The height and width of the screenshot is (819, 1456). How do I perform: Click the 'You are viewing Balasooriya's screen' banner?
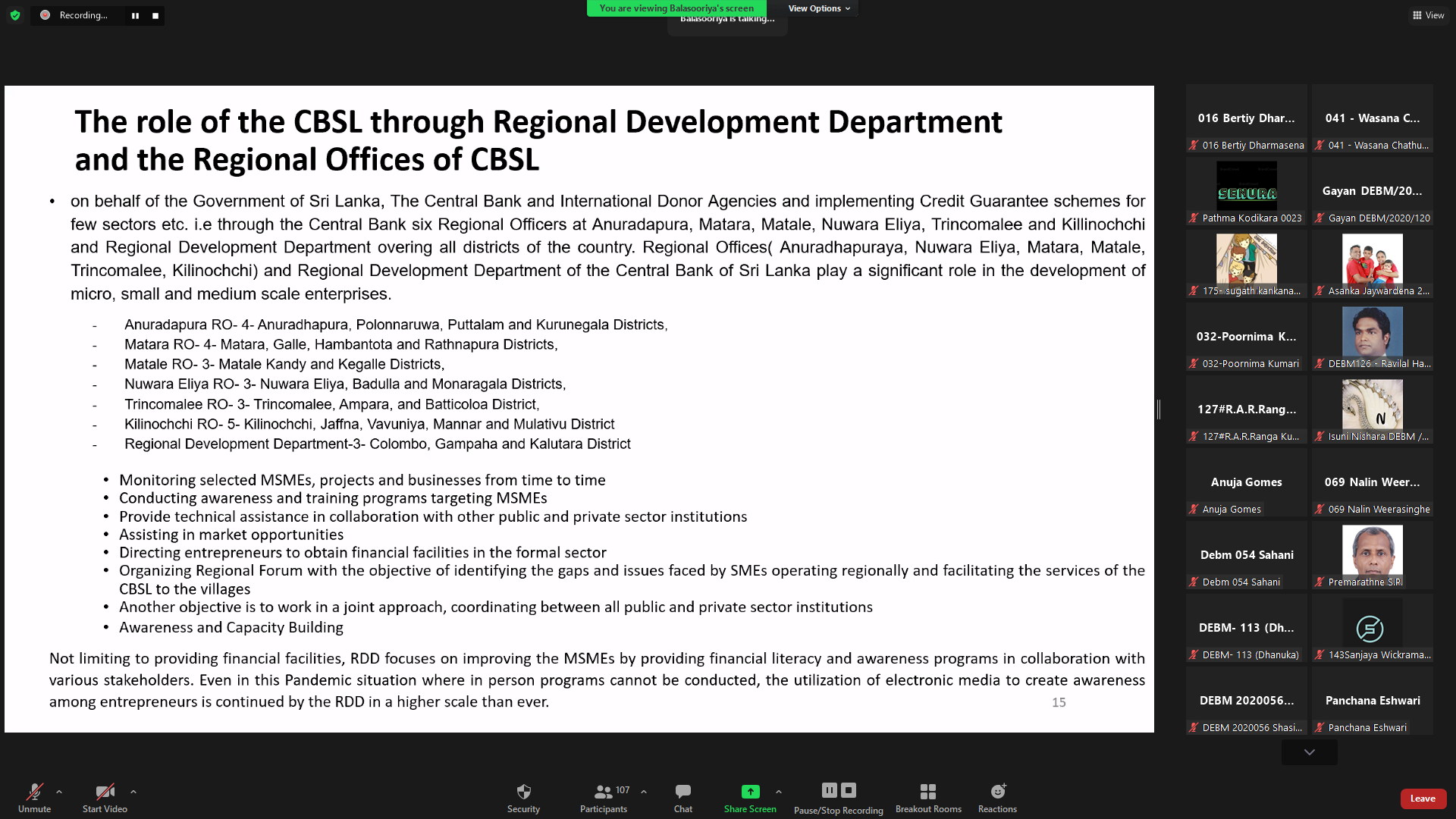(676, 8)
